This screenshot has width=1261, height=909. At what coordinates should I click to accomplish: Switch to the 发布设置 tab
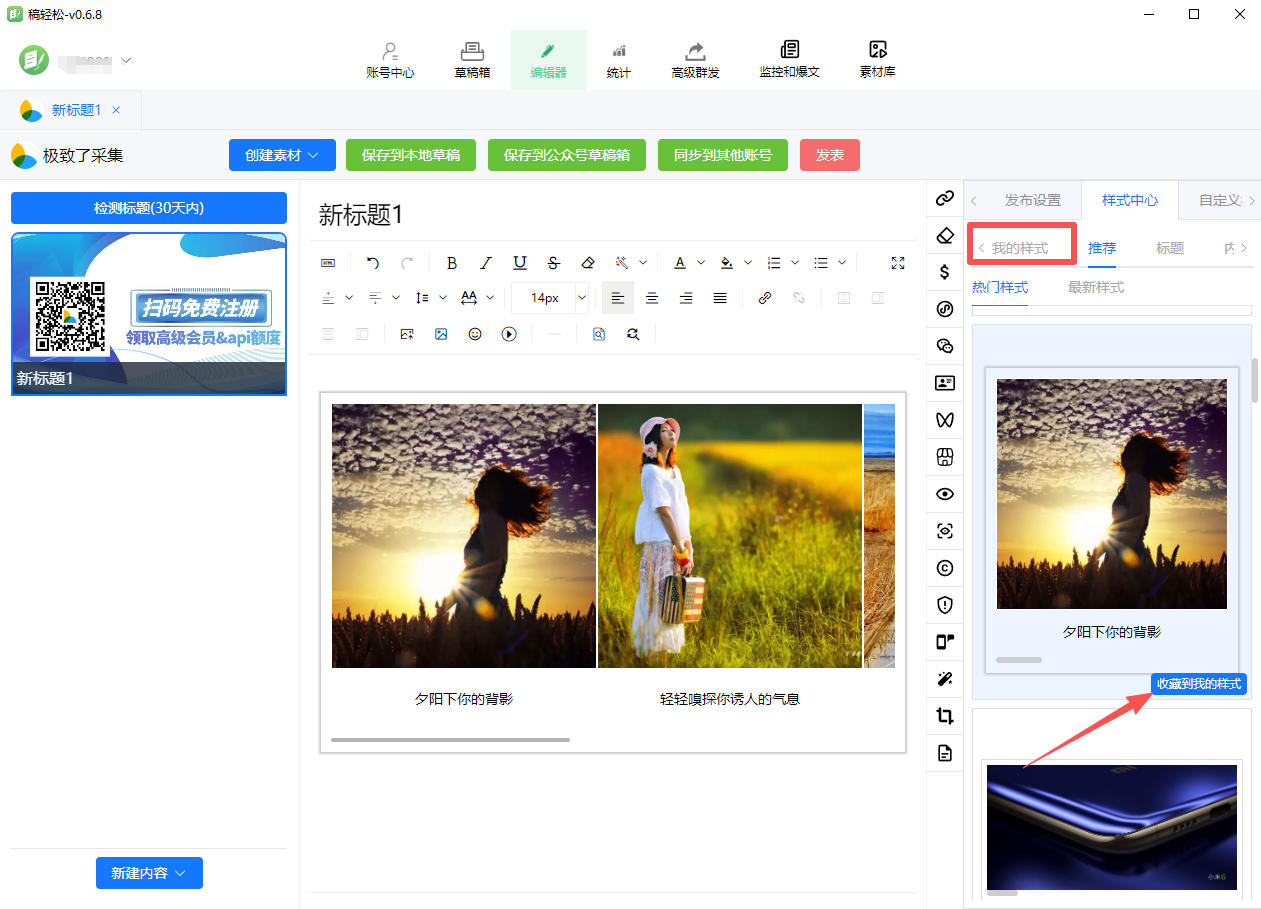click(x=1032, y=200)
